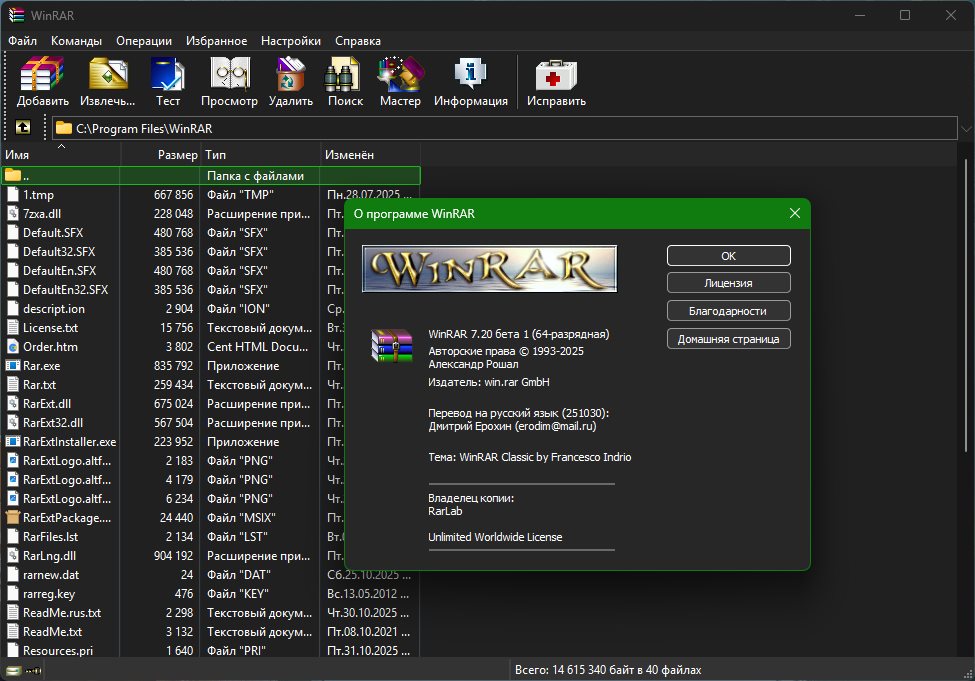Go up one folder level arrow

[x=23, y=128]
